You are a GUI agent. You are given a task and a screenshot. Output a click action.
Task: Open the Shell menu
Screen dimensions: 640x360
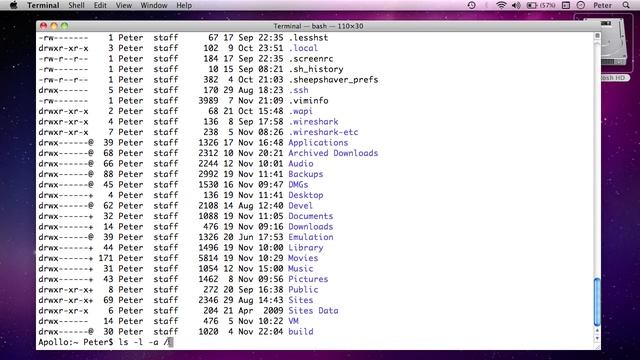76,5
